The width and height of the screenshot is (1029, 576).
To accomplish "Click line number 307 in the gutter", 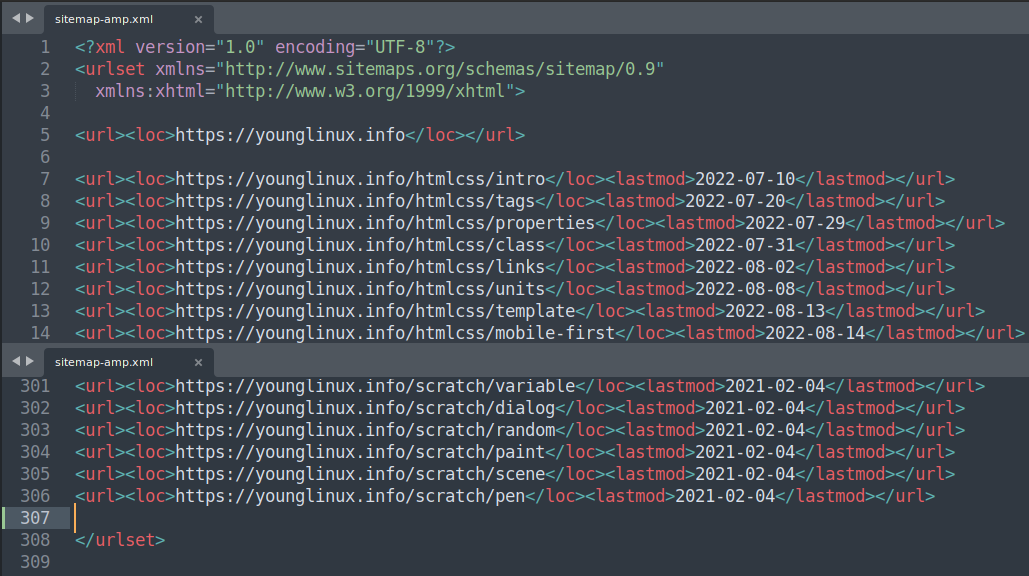I will [x=35, y=518].
